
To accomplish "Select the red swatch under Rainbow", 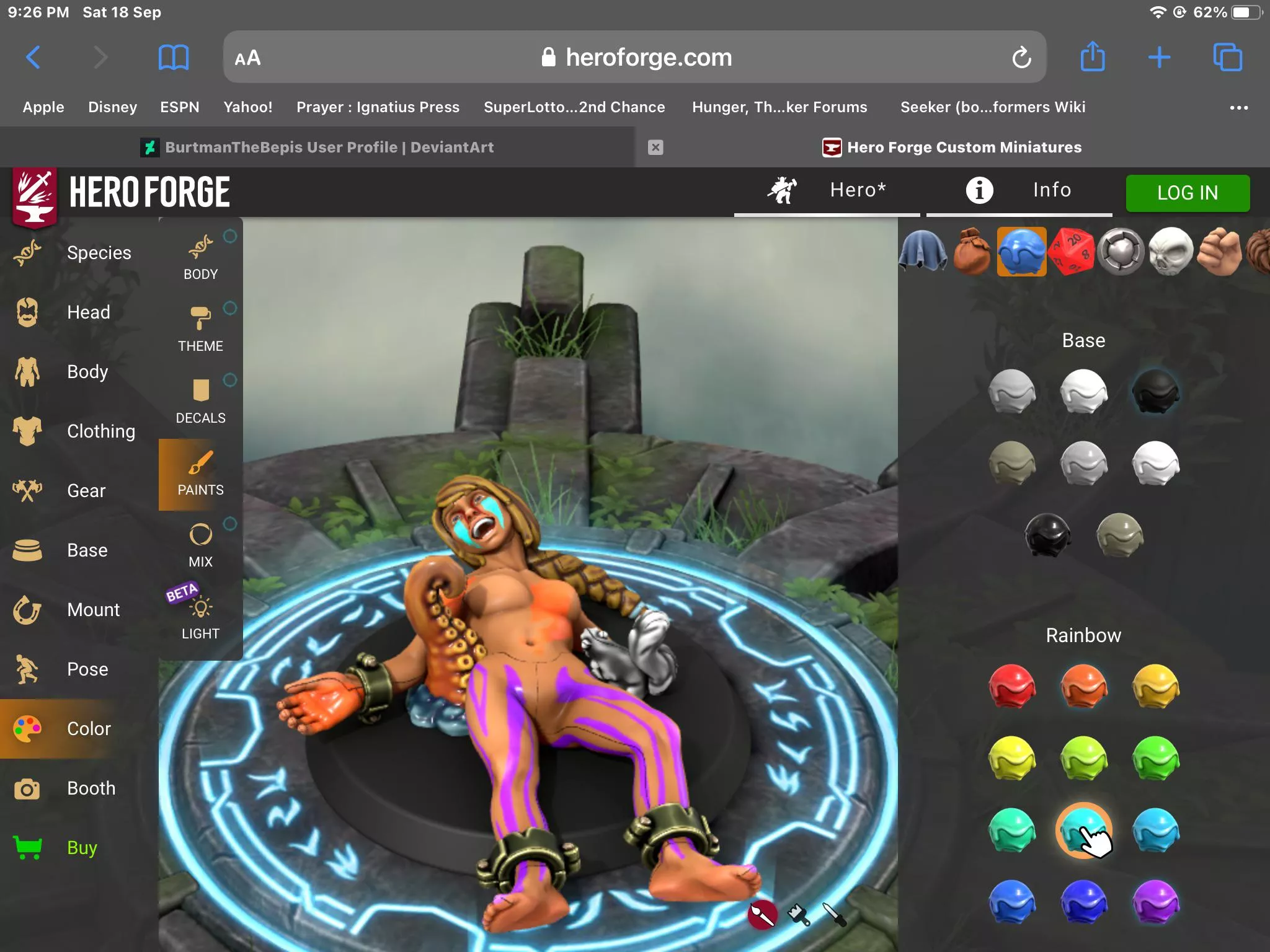I will 1011,687.
